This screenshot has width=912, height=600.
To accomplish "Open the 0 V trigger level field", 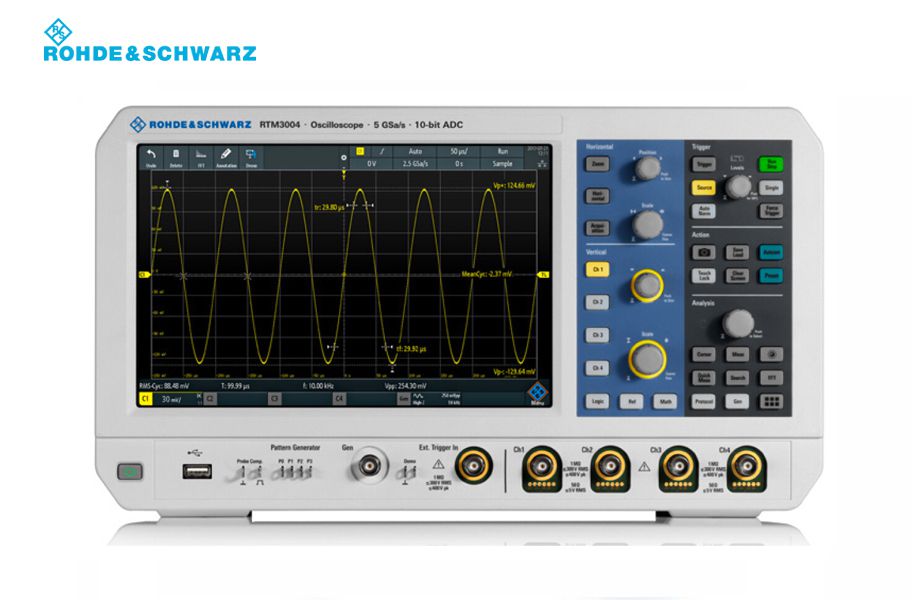I will (x=372, y=164).
